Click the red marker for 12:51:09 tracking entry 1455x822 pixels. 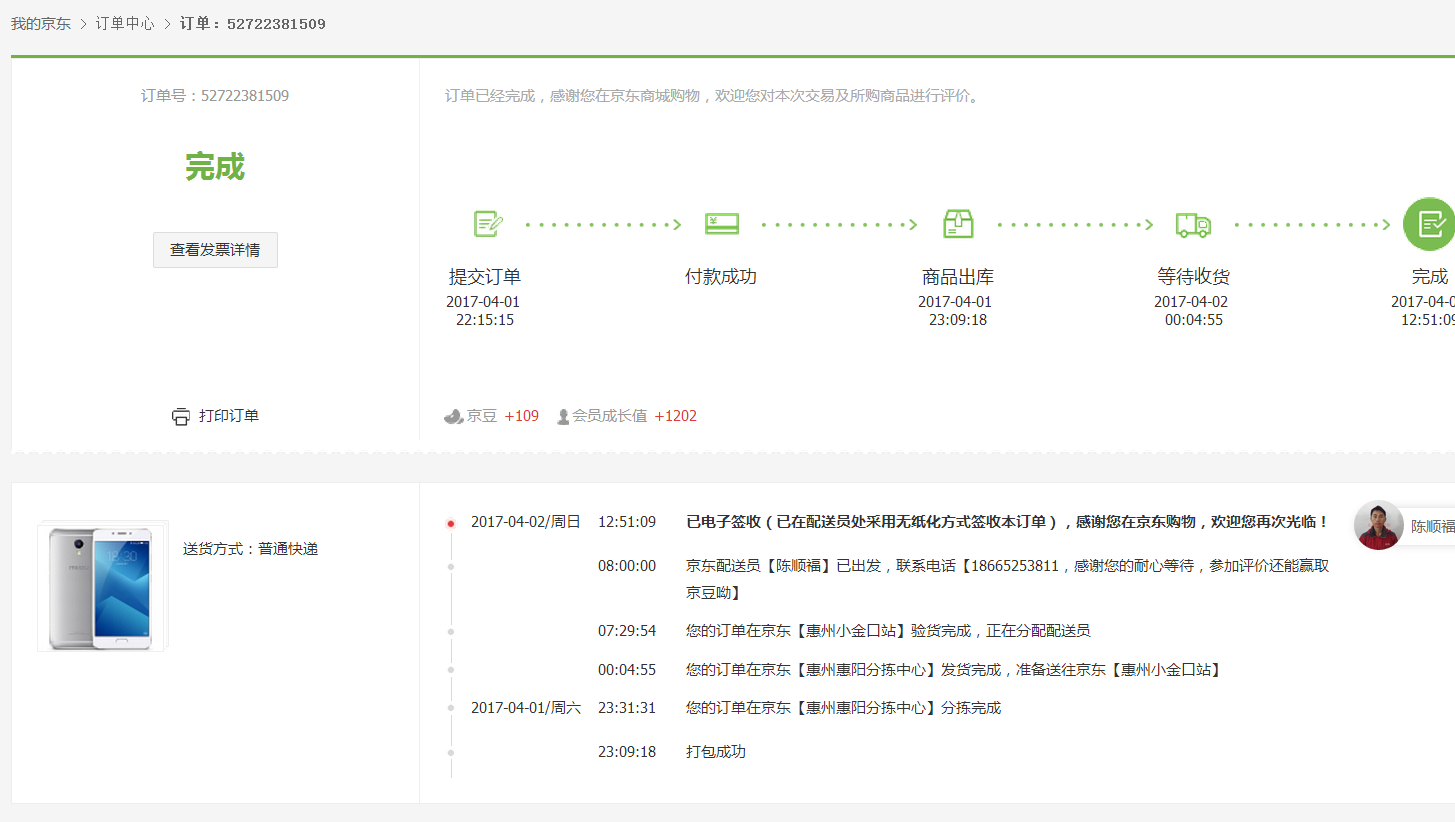click(451, 523)
